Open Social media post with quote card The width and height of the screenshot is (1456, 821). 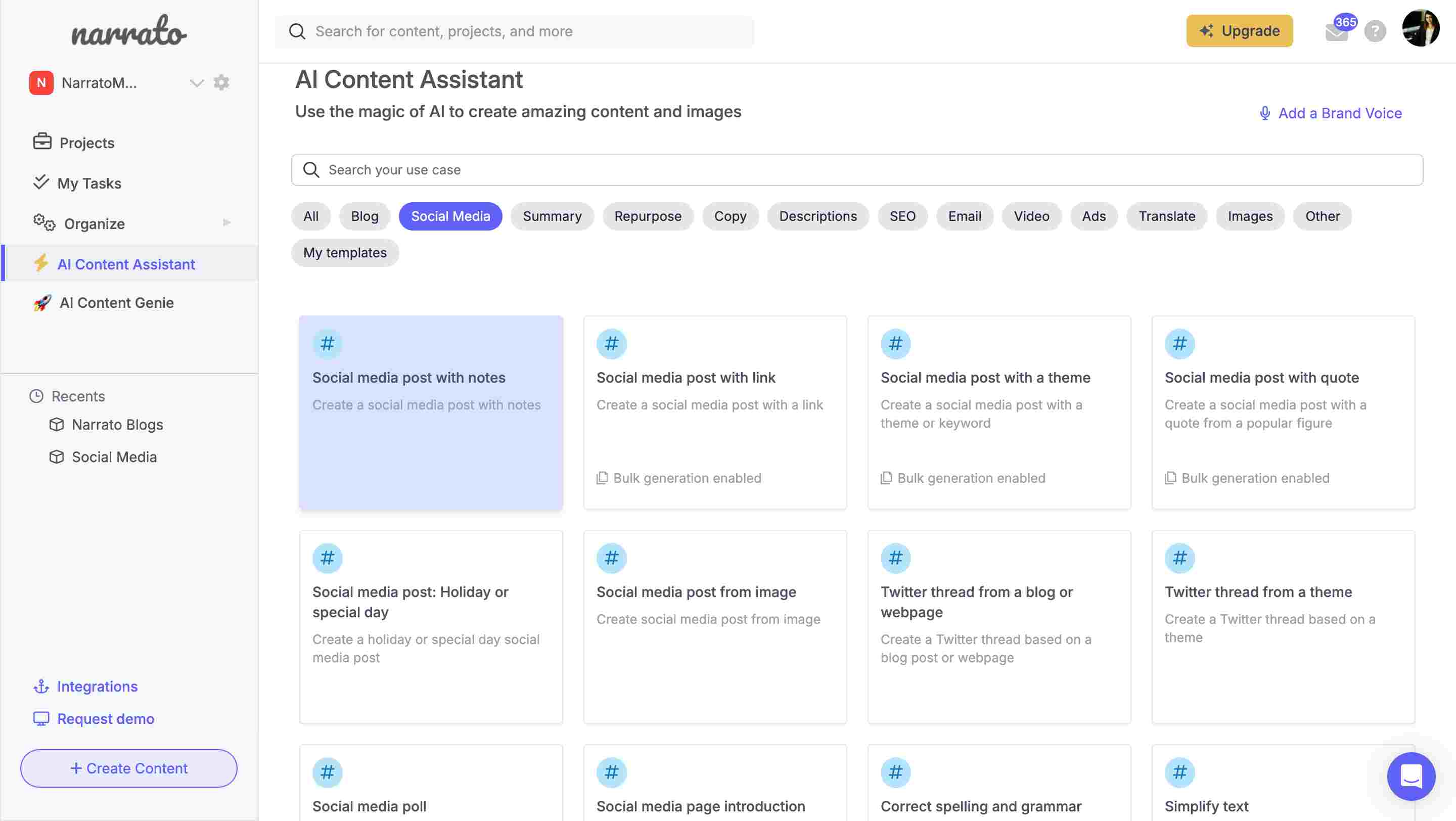(x=1284, y=413)
